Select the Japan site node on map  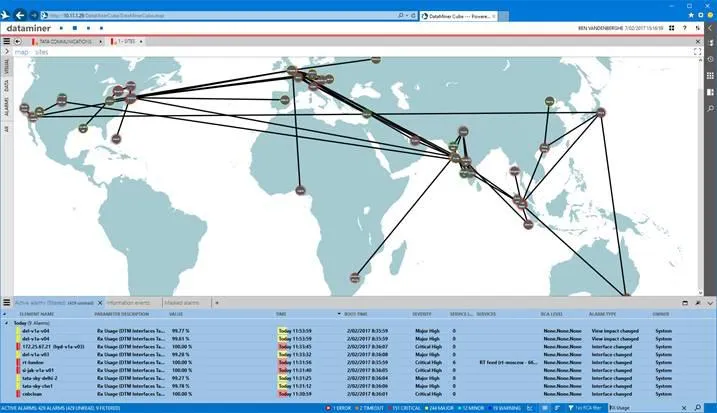click(x=601, y=113)
